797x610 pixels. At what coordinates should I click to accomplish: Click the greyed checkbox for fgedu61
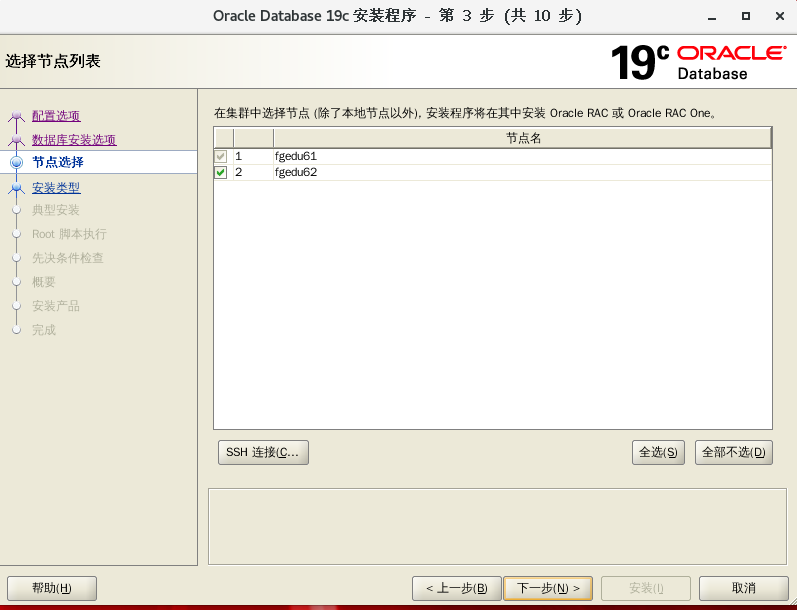pos(221,156)
